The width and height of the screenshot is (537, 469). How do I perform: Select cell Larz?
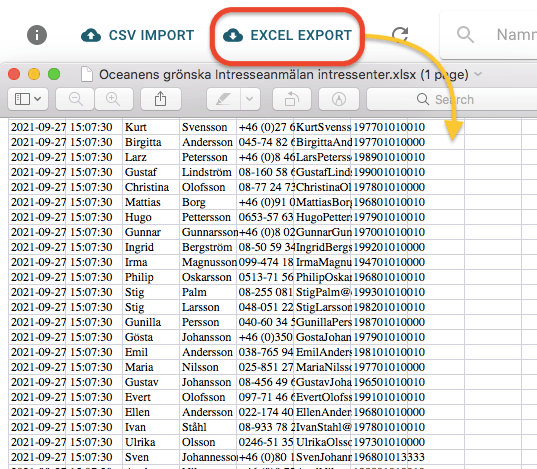click(x=151, y=157)
